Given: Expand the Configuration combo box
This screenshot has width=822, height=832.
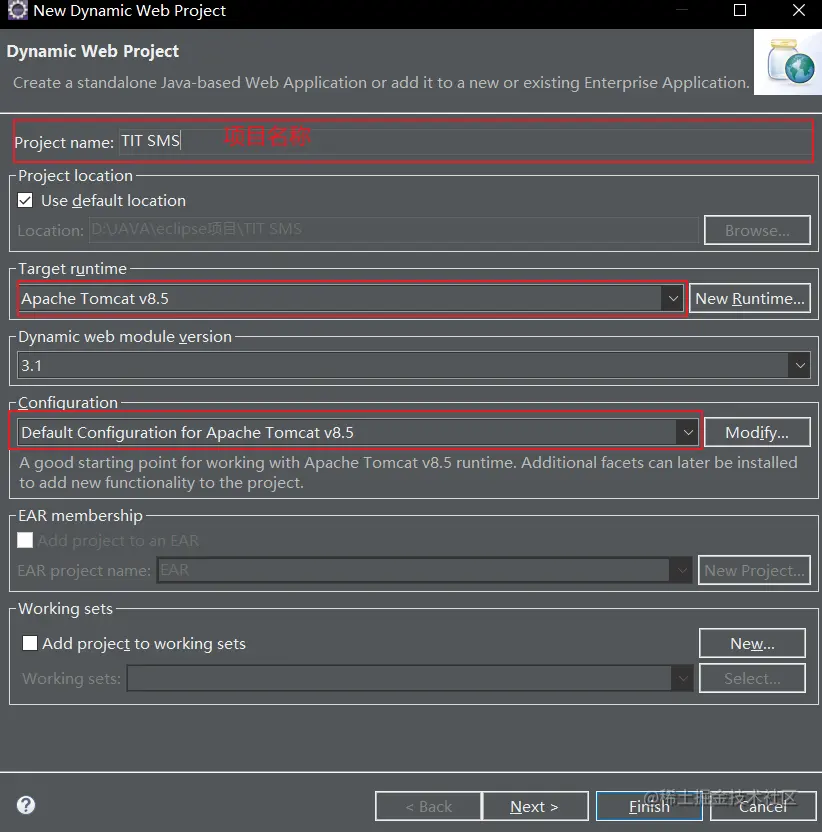Looking at the screenshot, I should pyautogui.click(x=688, y=432).
